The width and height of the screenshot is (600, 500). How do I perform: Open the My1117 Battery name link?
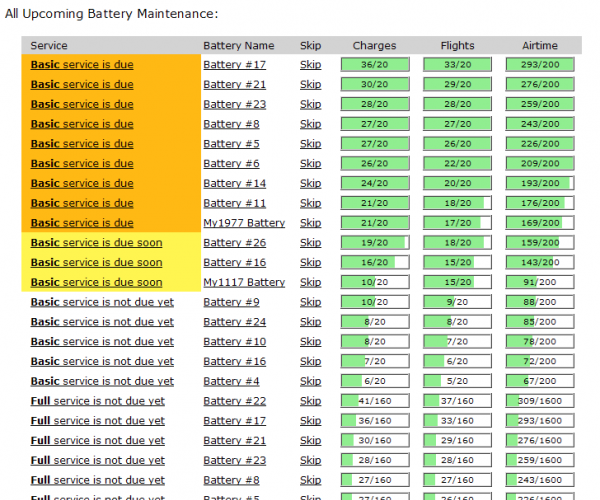coord(244,282)
